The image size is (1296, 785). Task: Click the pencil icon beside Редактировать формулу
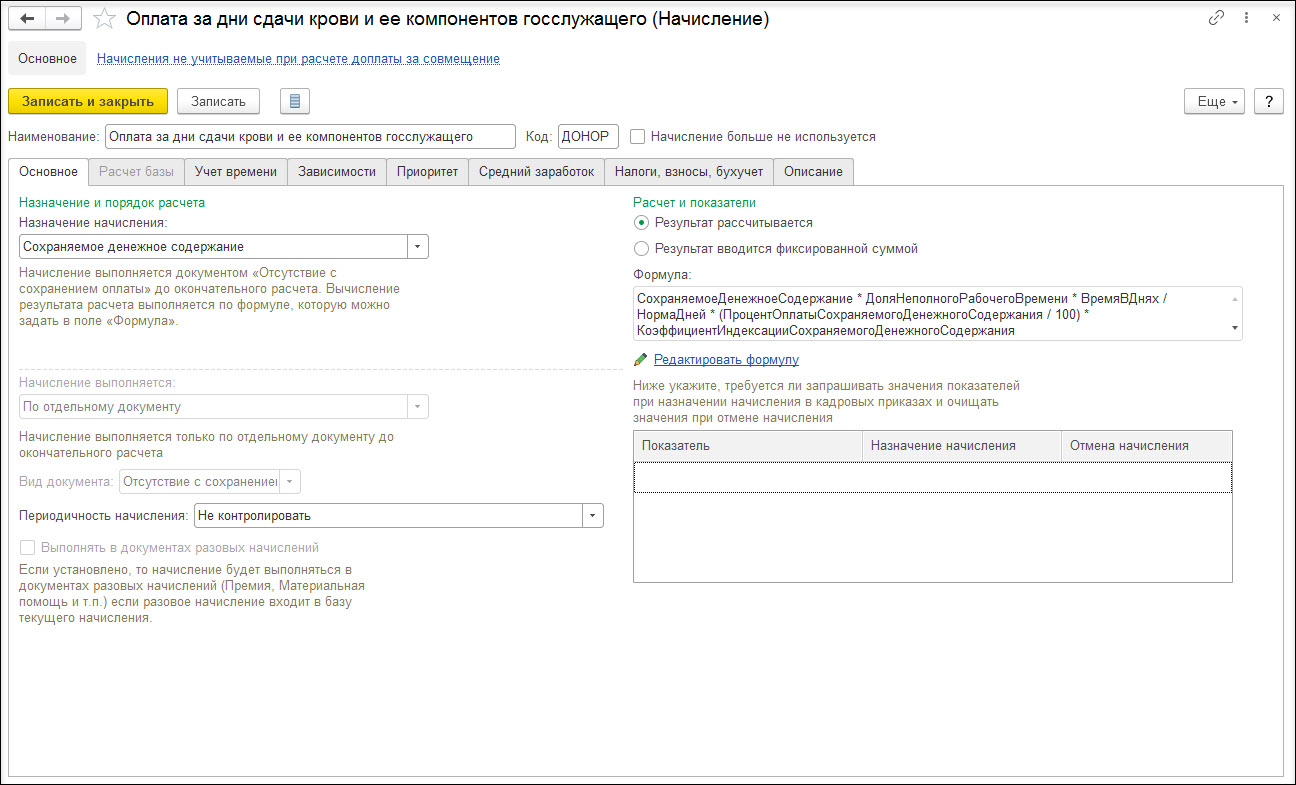click(x=640, y=359)
